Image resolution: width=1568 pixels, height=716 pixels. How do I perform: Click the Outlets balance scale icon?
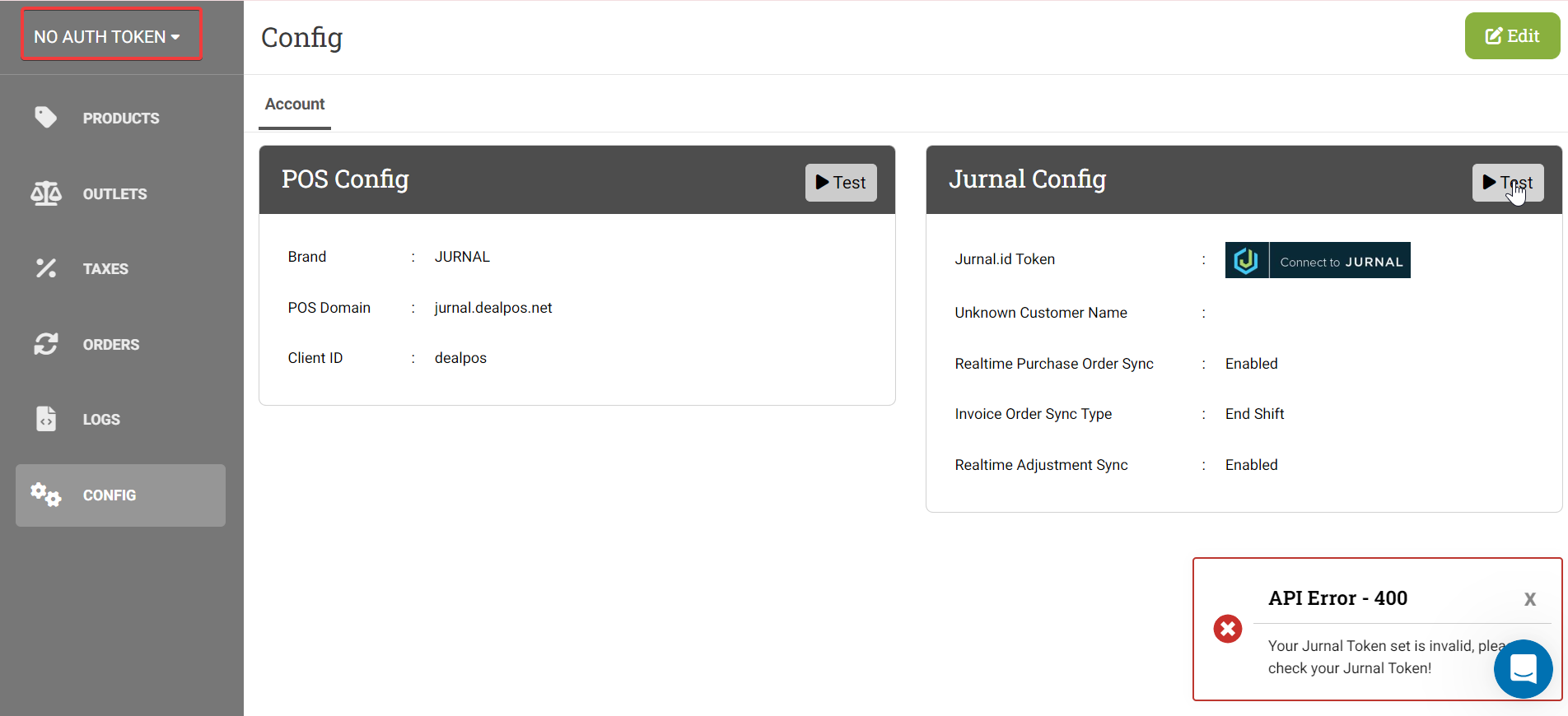point(46,193)
